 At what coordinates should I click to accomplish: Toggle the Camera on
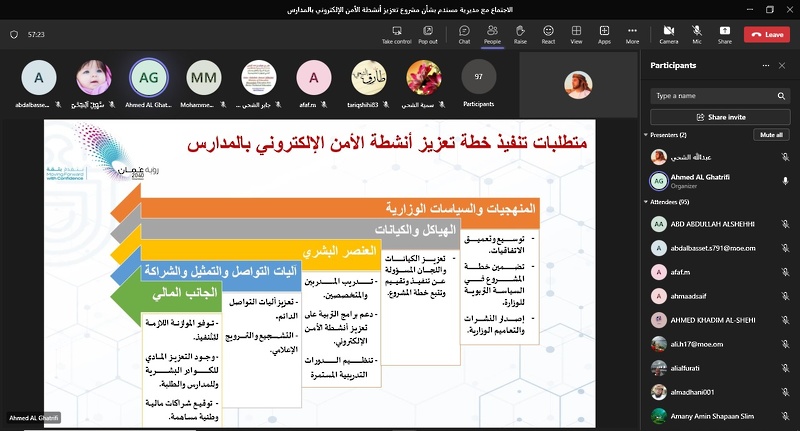668,34
